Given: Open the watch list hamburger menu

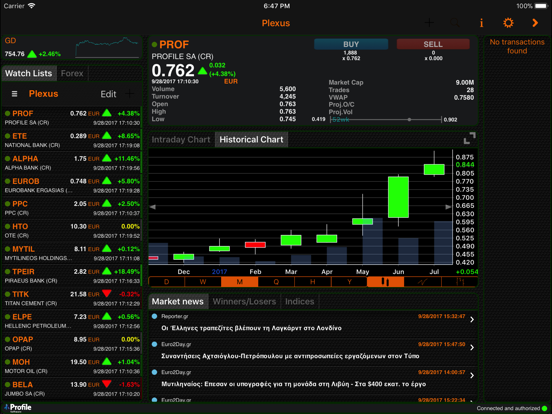Looking at the screenshot, I should tap(14, 94).
